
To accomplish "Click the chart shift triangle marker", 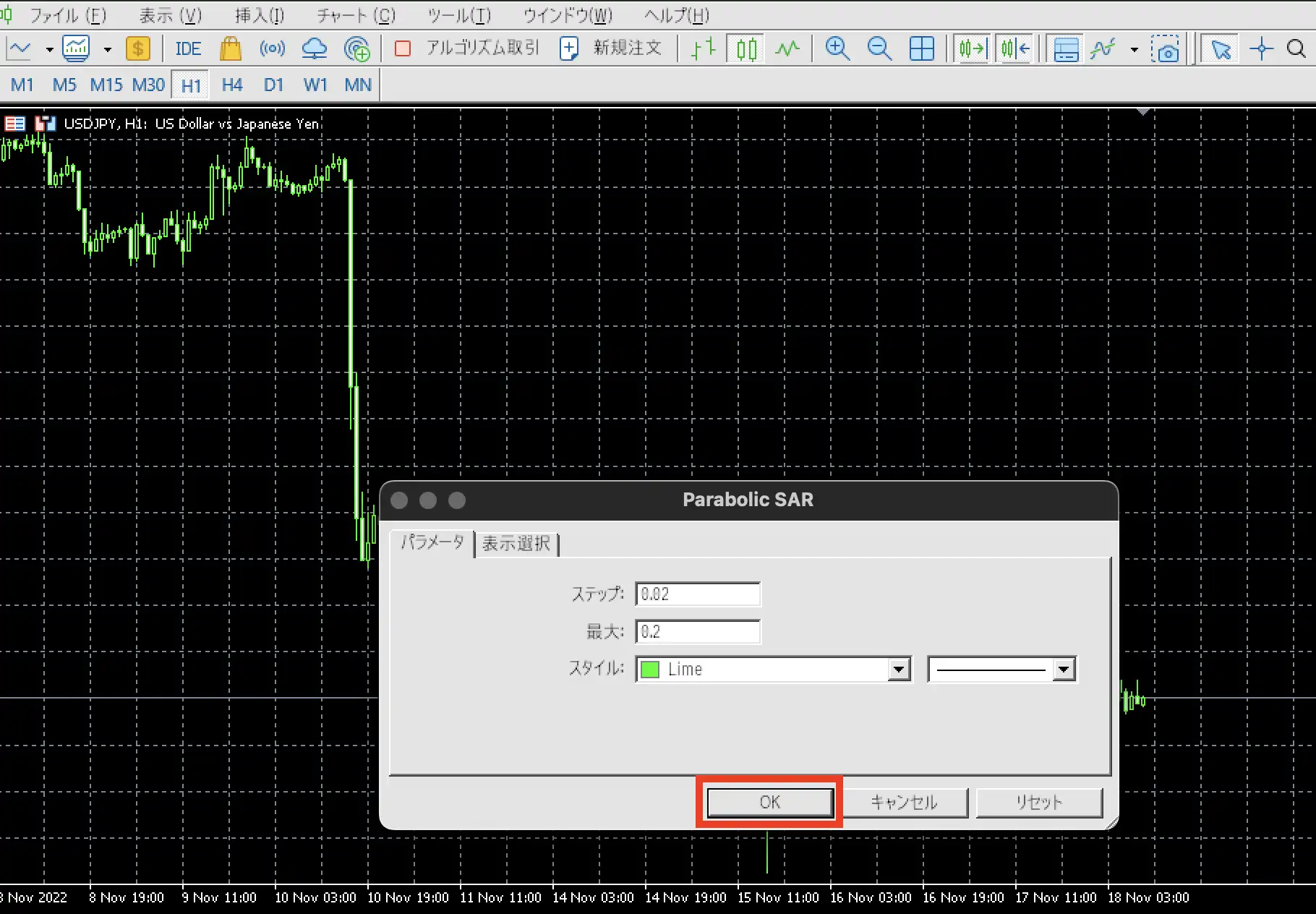I will click(1142, 112).
